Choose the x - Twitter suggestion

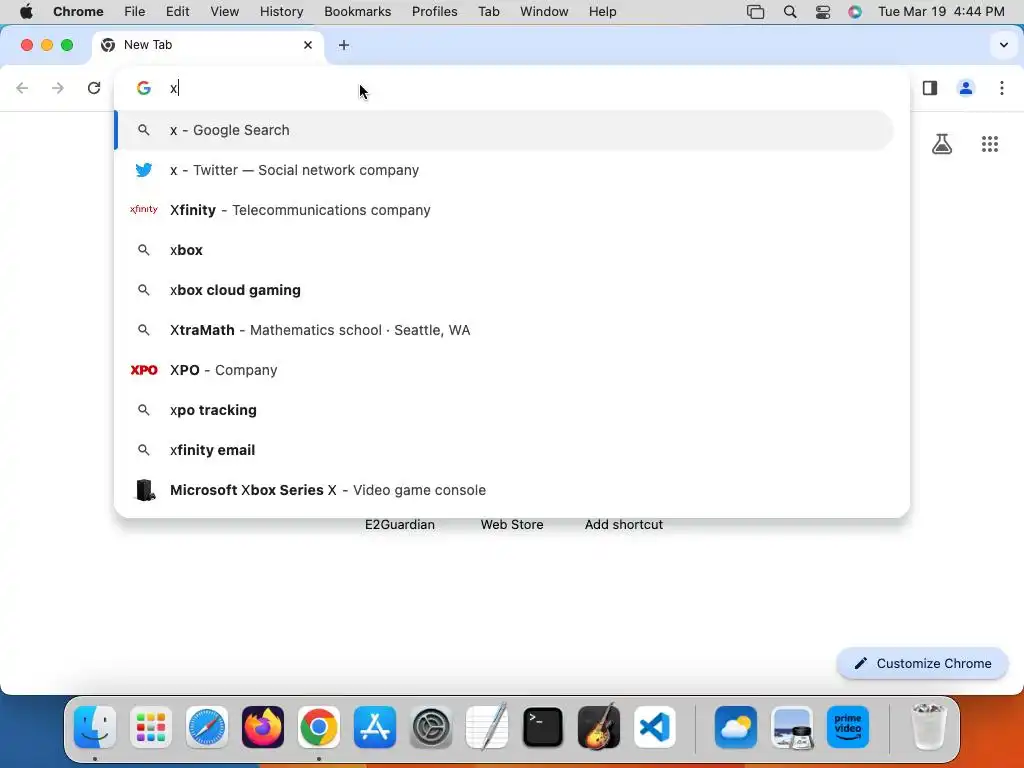505,170
